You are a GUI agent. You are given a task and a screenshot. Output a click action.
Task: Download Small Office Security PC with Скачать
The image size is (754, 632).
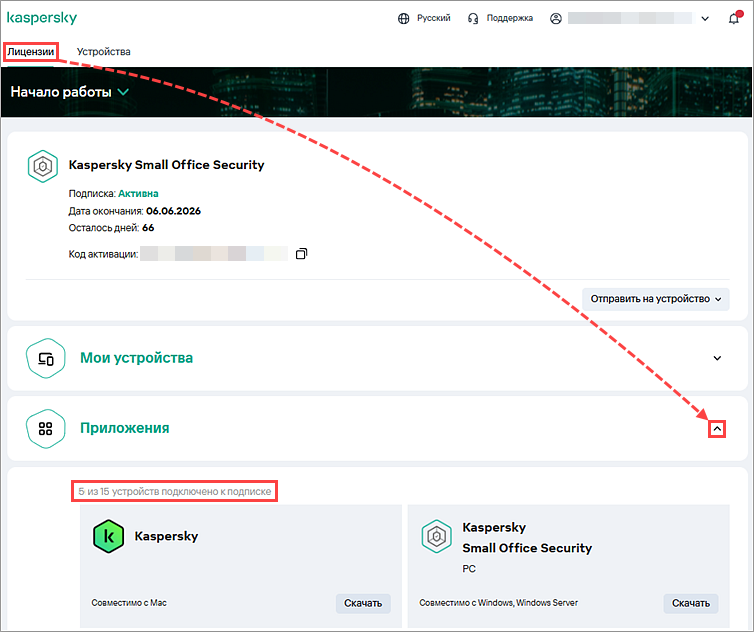coord(691,603)
